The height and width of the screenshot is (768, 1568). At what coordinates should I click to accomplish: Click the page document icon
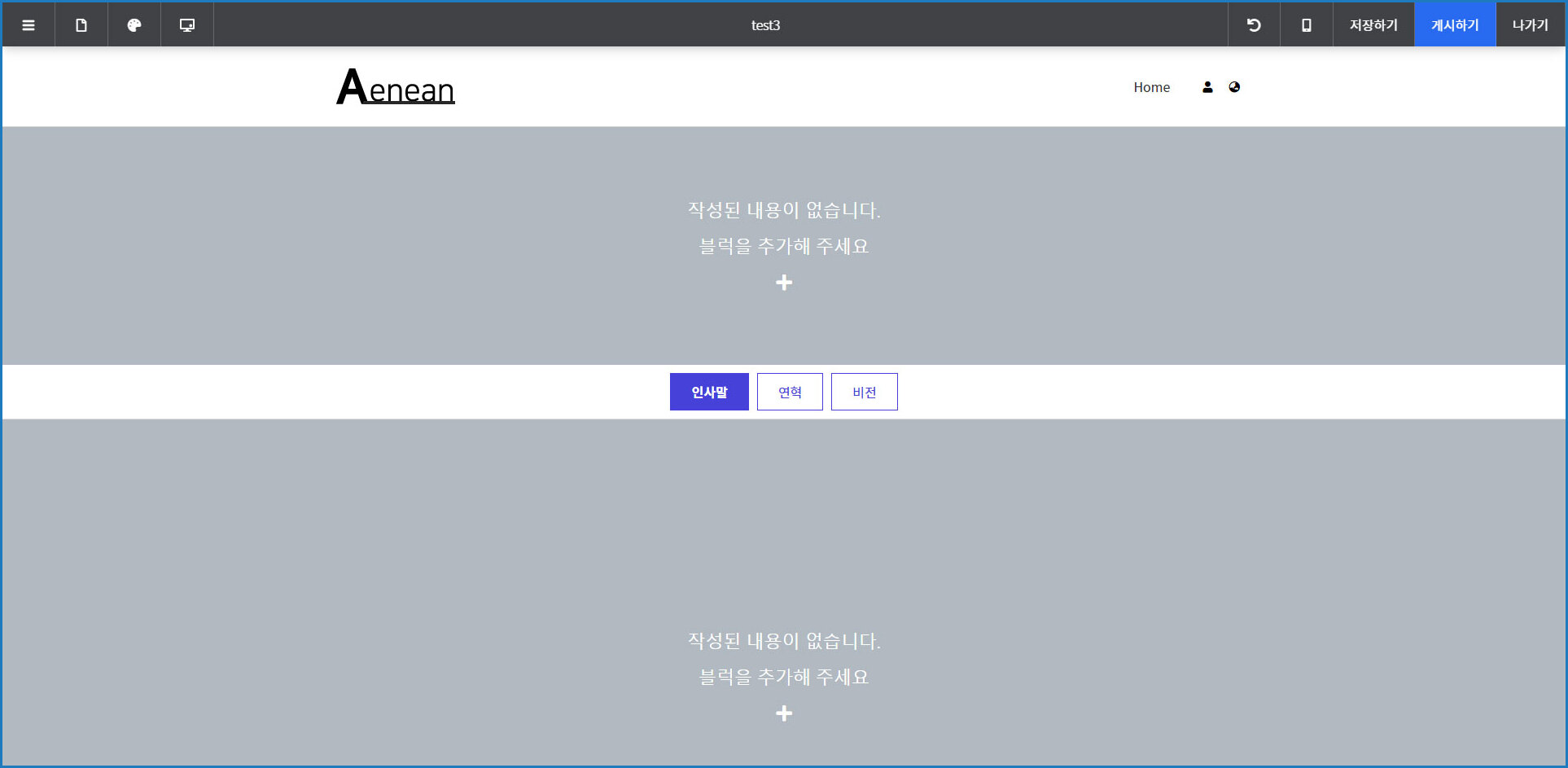(81, 25)
